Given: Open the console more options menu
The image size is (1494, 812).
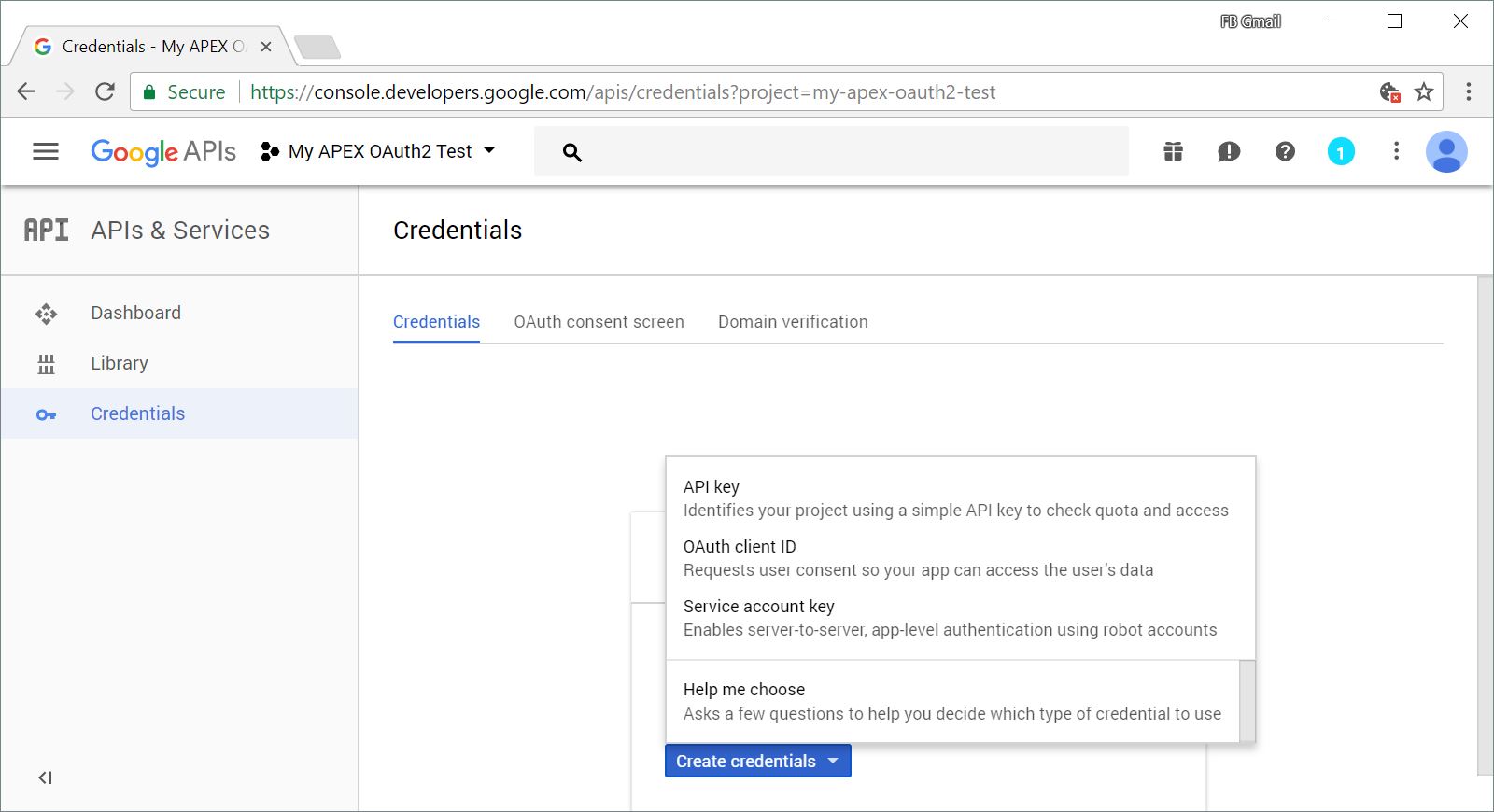Looking at the screenshot, I should tap(1396, 151).
